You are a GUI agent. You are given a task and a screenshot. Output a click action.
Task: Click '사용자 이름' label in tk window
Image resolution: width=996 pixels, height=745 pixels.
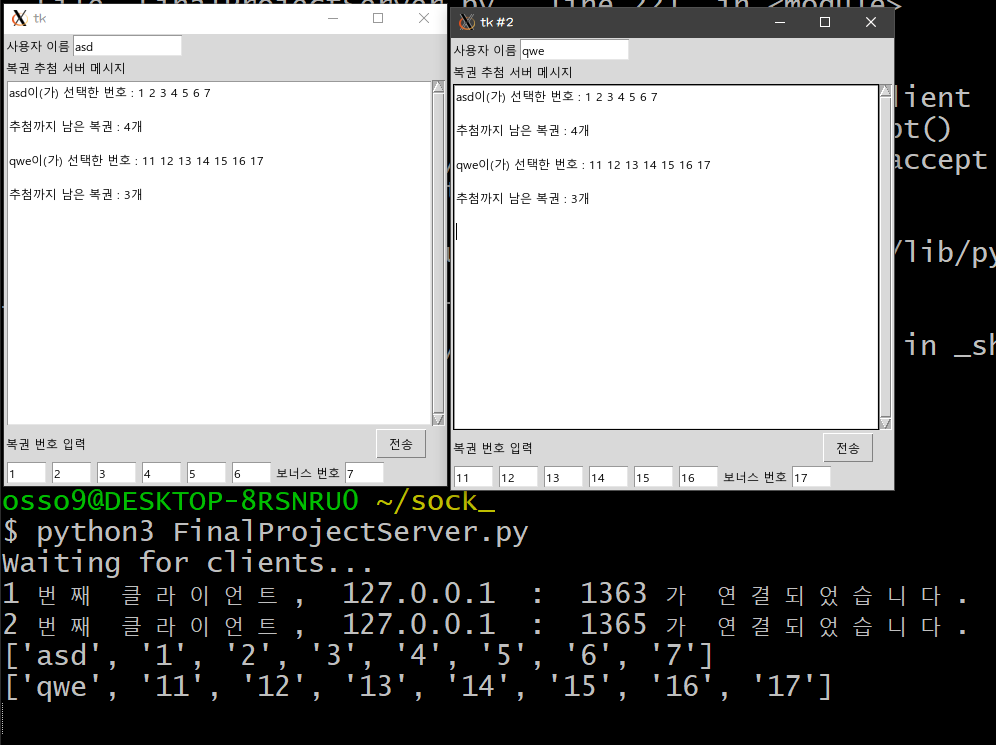(38, 46)
